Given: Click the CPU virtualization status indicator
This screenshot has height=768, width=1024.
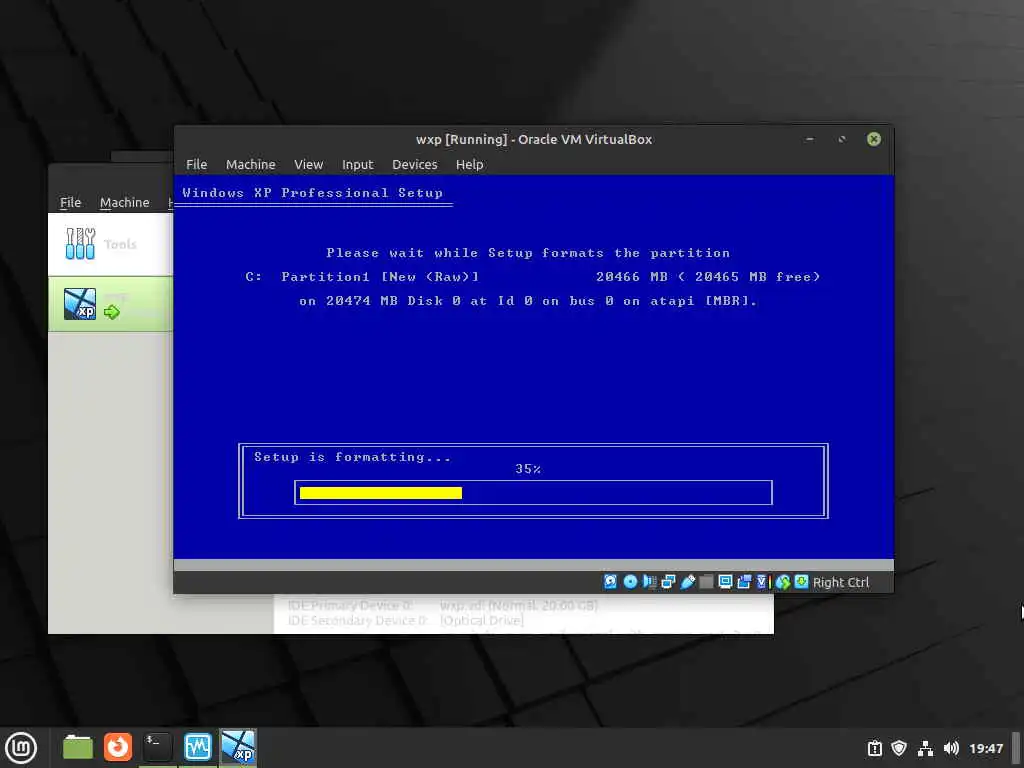Looking at the screenshot, I should tap(762, 581).
